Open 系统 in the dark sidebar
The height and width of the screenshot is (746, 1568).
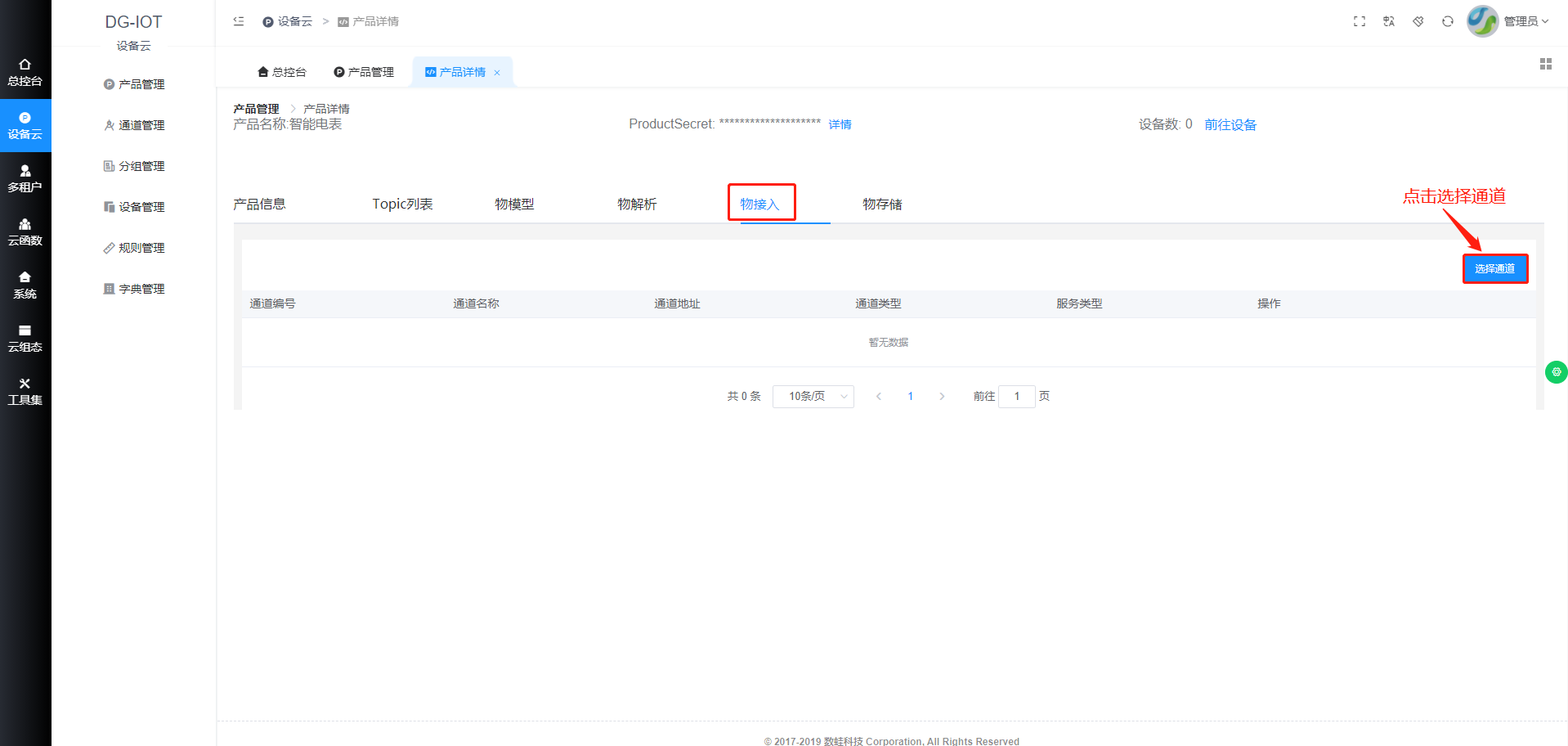click(x=25, y=285)
